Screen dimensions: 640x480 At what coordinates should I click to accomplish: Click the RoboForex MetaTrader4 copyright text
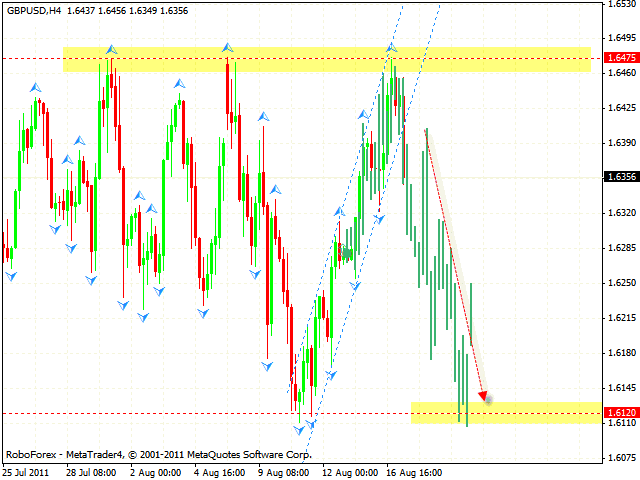click(x=158, y=453)
